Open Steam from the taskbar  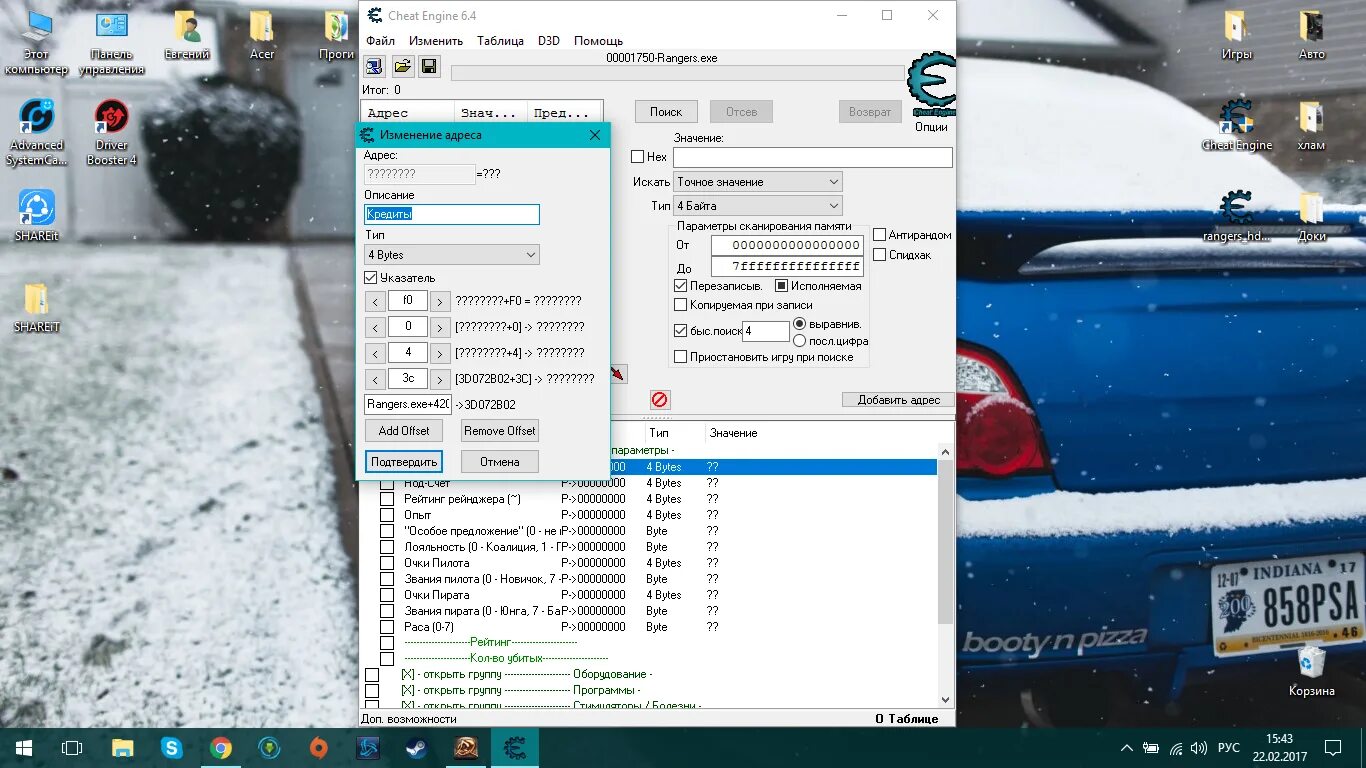click(416, 748)
